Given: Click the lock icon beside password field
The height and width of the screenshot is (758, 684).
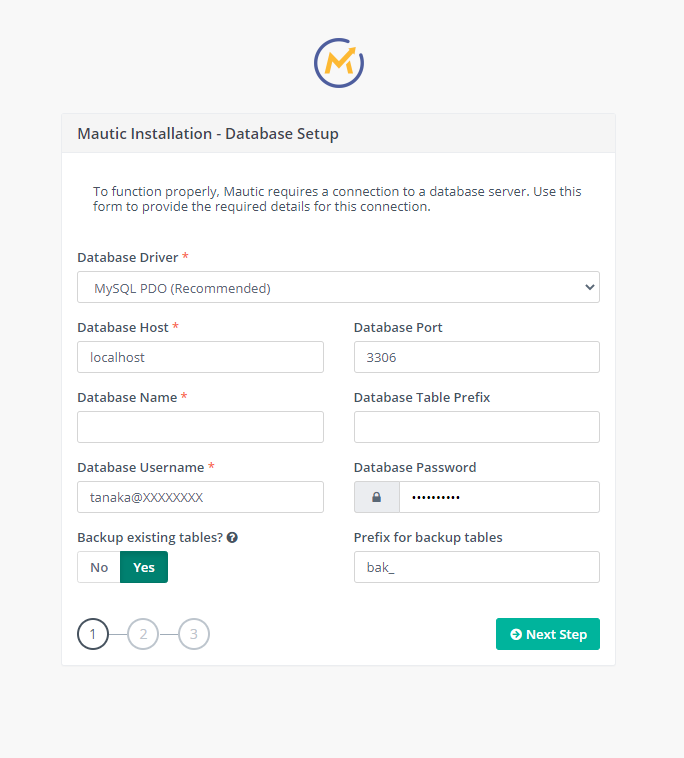Looking at the screenshot, I should tap(377, 497).
